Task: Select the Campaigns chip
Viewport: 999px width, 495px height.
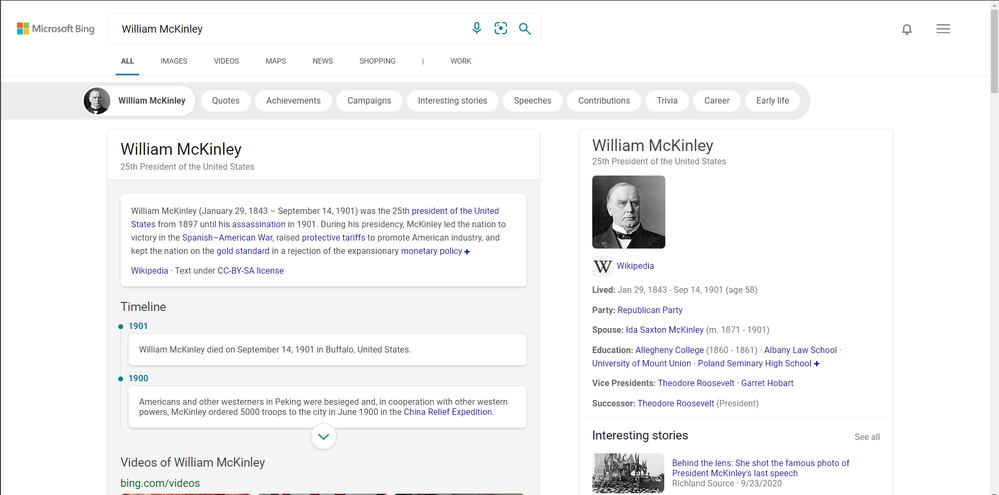Action: pos(369,101)
